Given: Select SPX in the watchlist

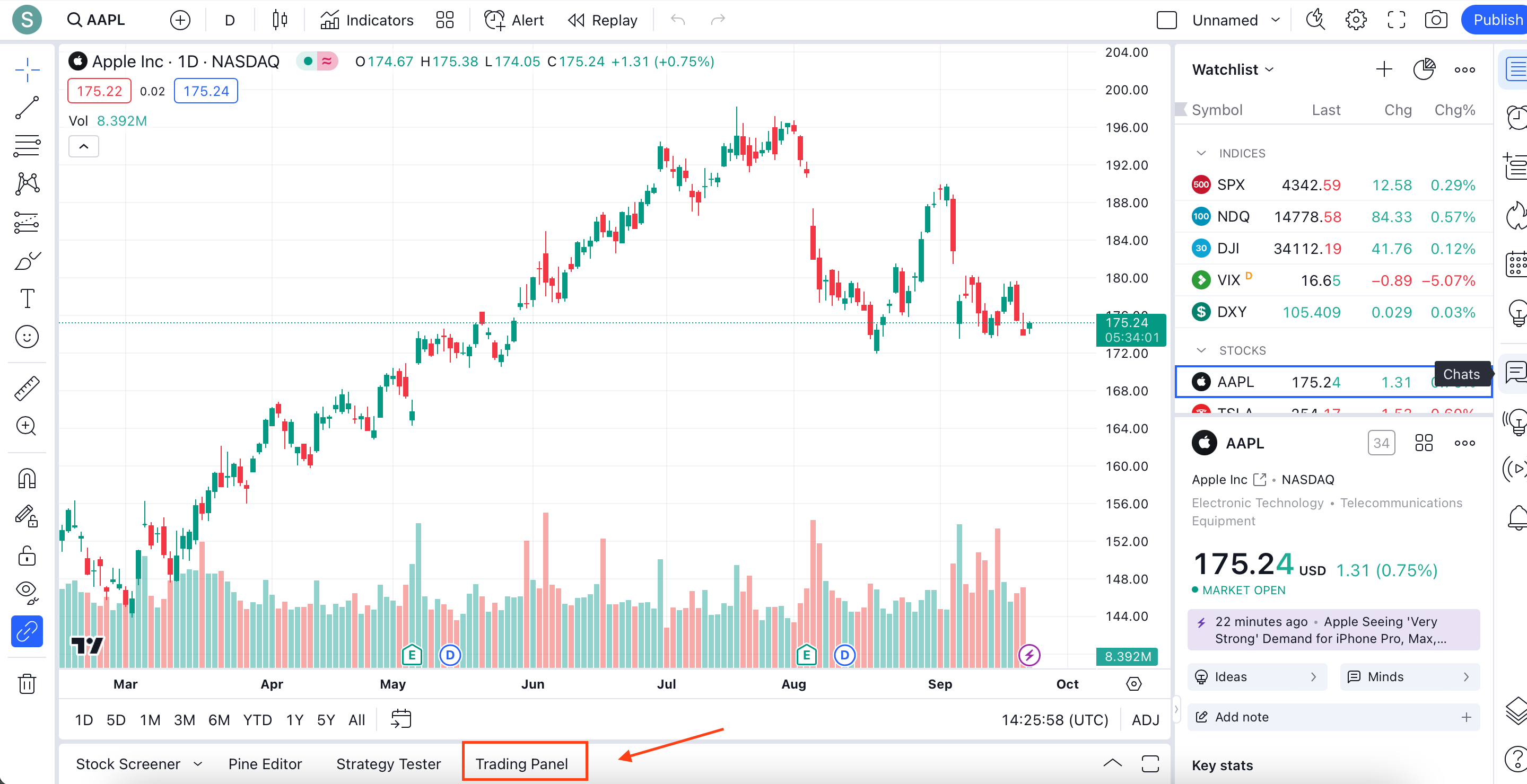Looking at the screenshot, I should 1333,185.
